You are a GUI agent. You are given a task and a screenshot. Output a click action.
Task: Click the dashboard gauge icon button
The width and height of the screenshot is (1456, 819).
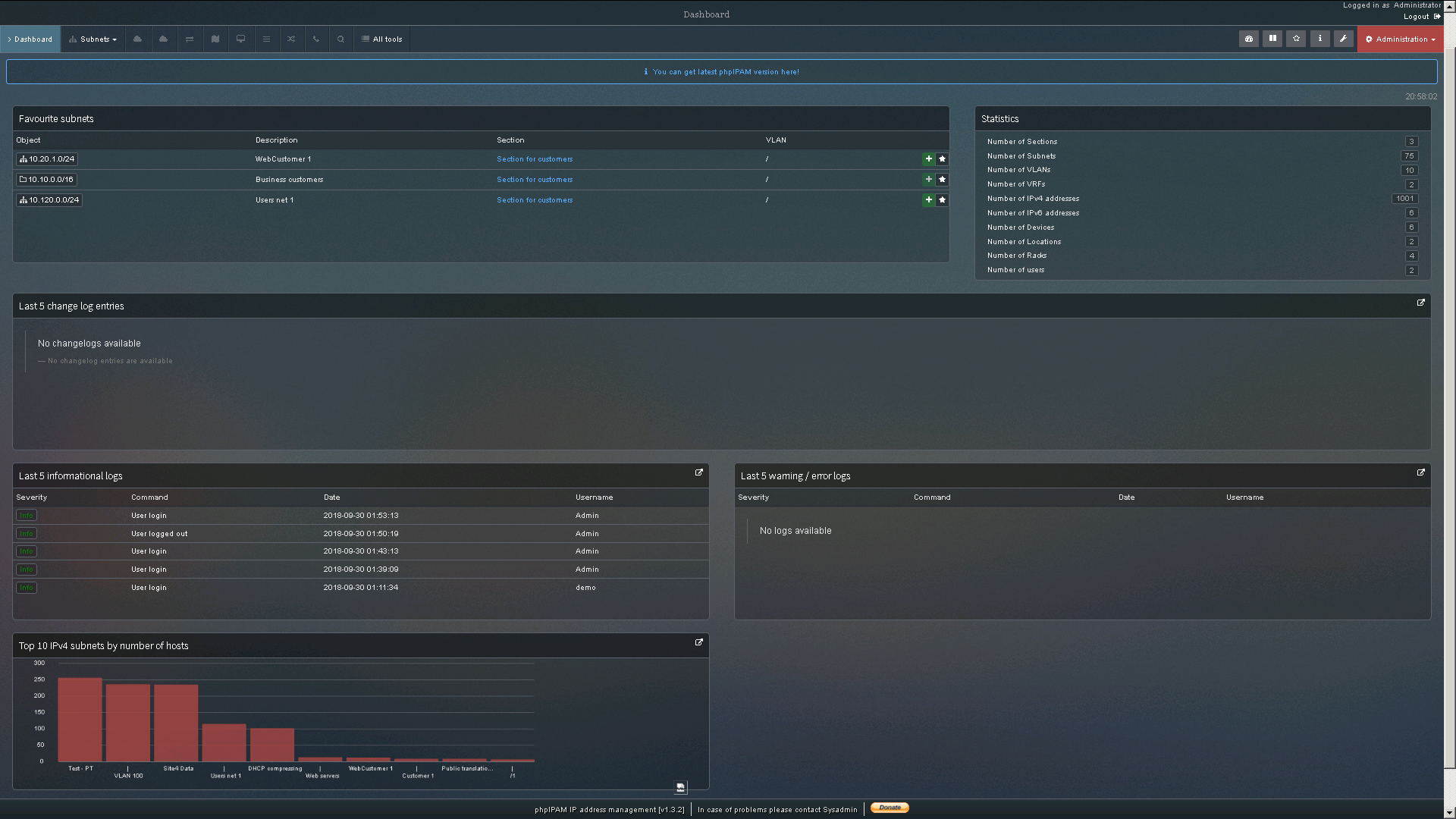pyautogui.click(x=1249, y=39)
